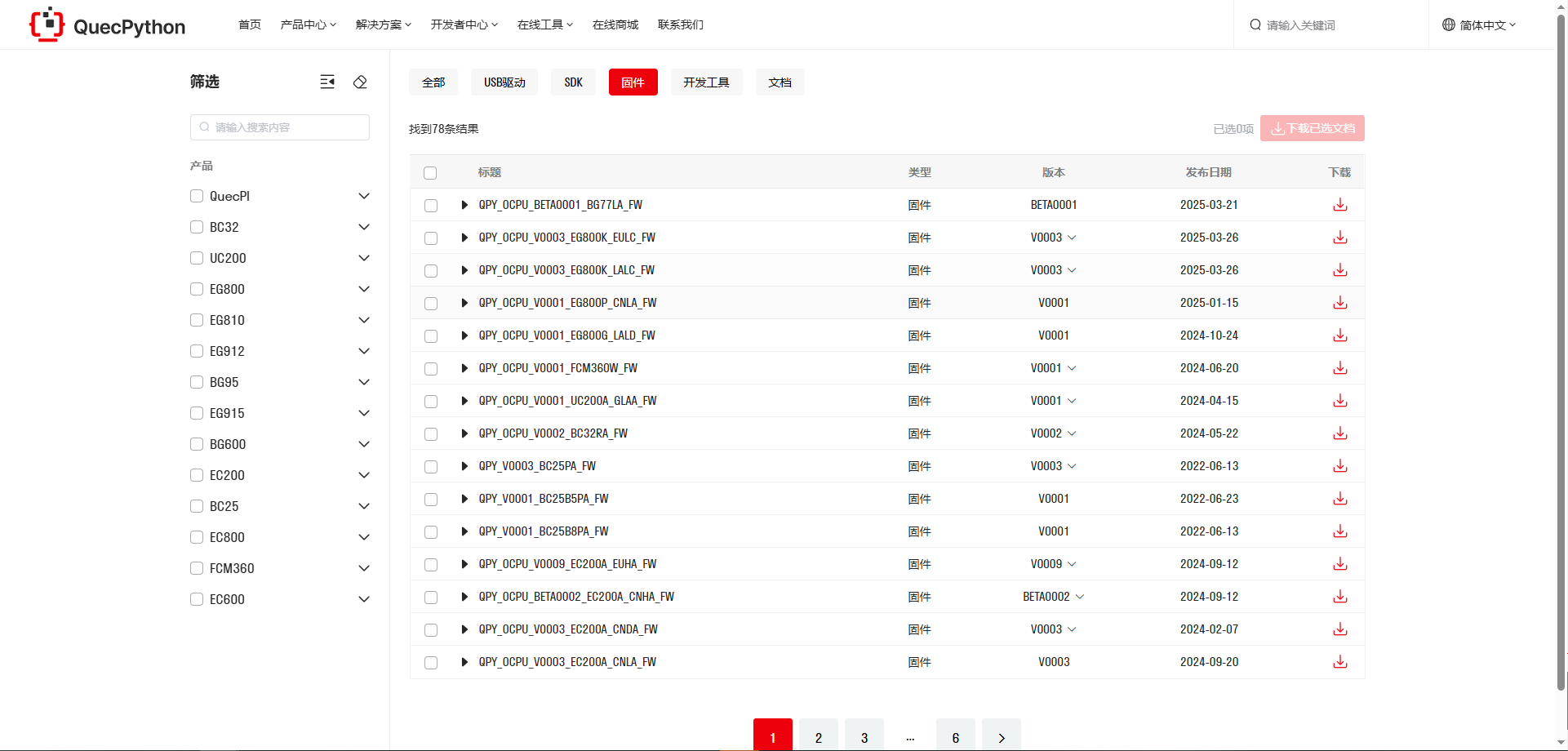1568x751 pixels.
Task: Download QPY_OCPU_V0003_EC200A_CNDA_FW firmware
Action: [1340, 629]
